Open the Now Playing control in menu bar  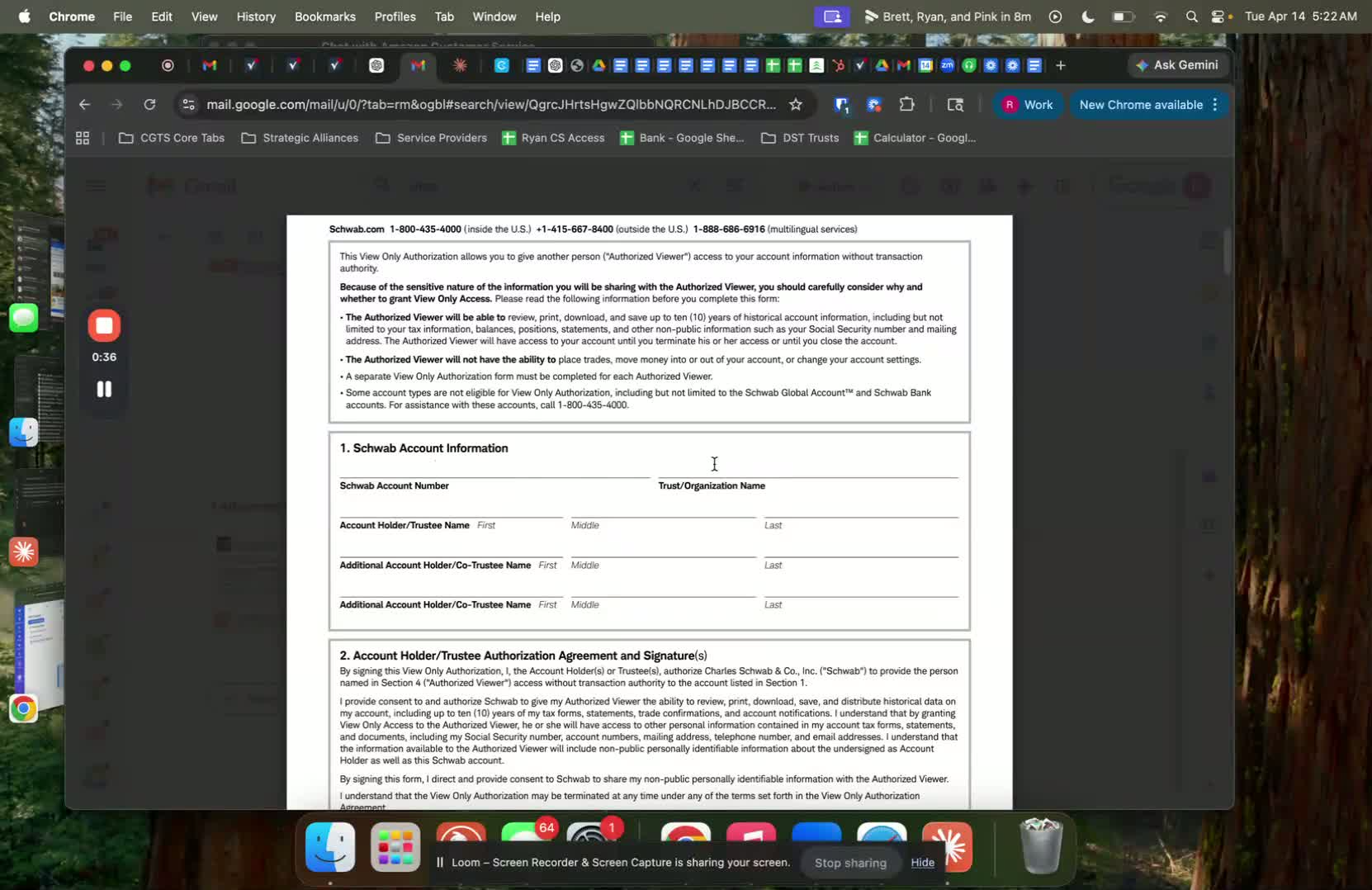tap(1055, 17)
